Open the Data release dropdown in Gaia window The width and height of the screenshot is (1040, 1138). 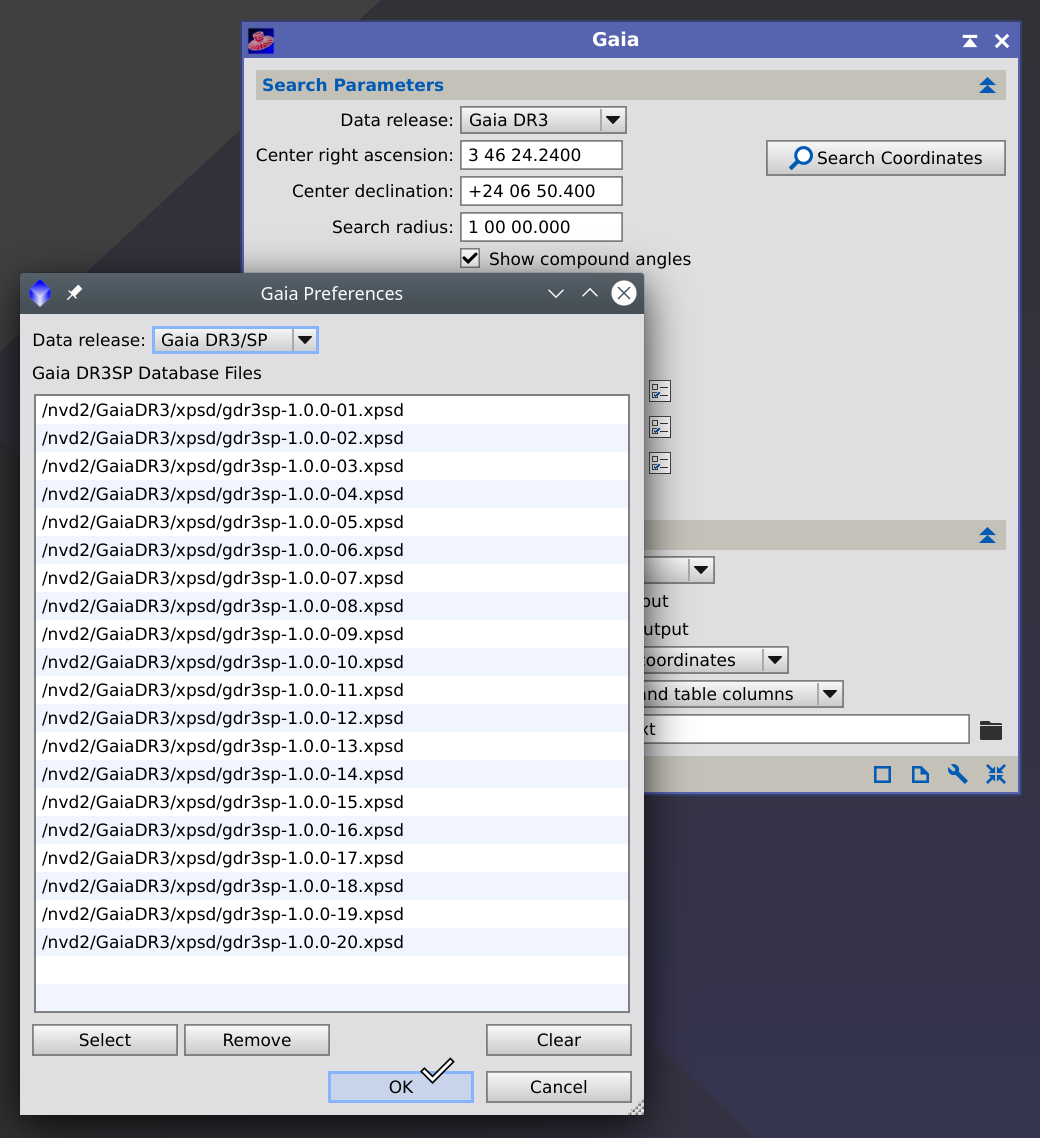pyautogui.click(x=543, y=120)
